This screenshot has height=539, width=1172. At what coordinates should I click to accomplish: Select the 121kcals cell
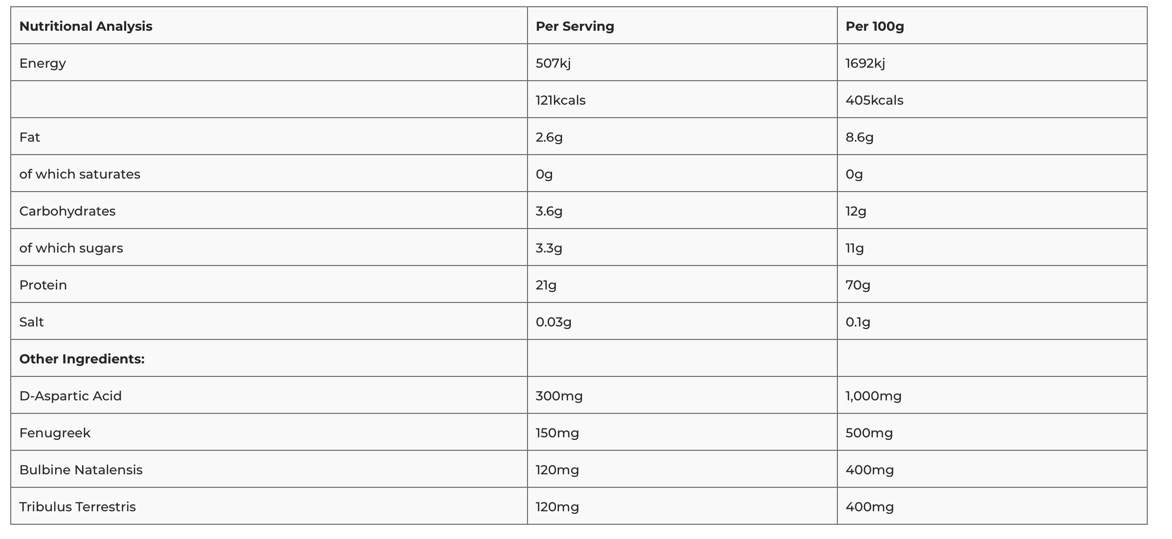point(561,99)
